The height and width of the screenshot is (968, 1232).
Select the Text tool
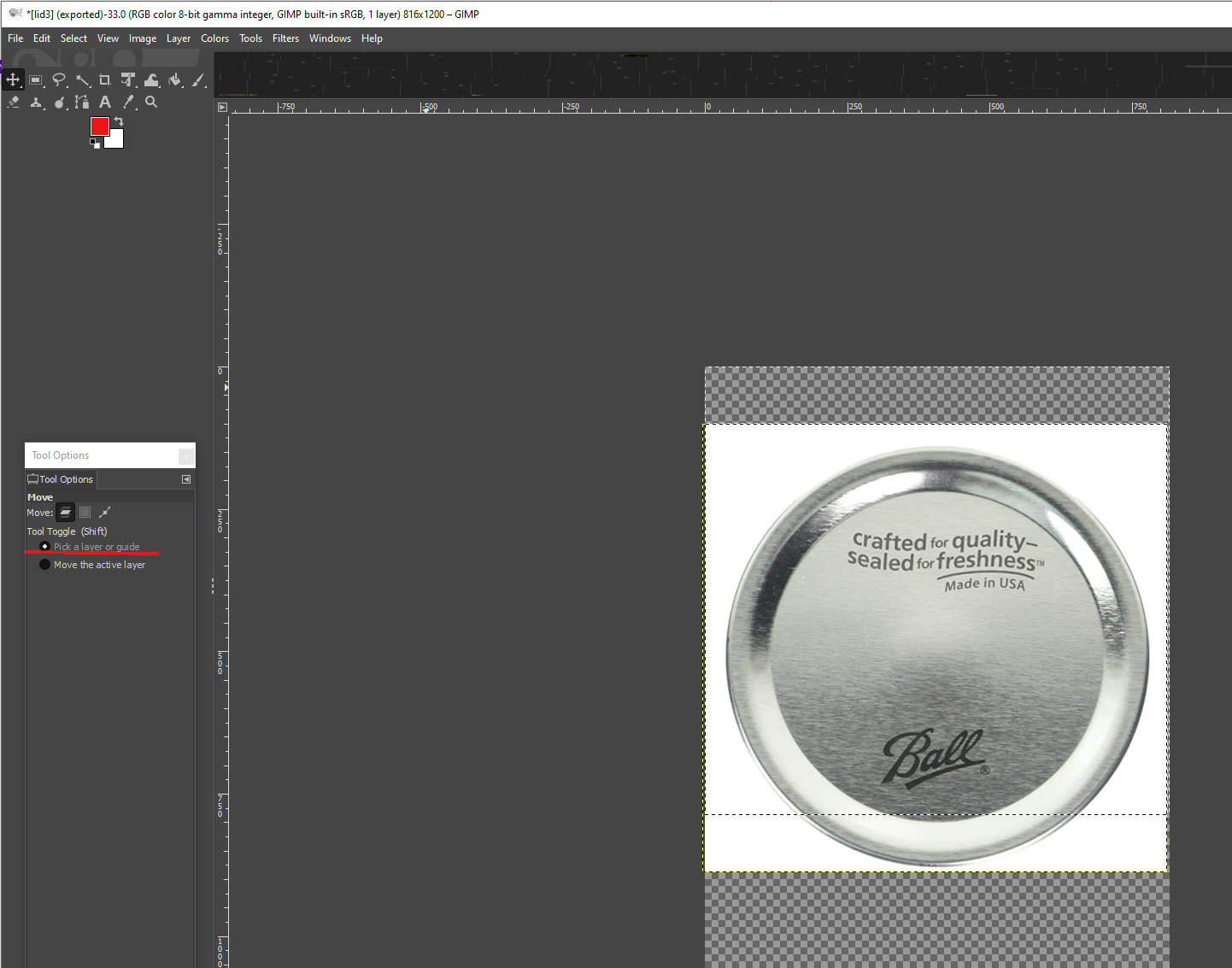[x=105, y=102]
